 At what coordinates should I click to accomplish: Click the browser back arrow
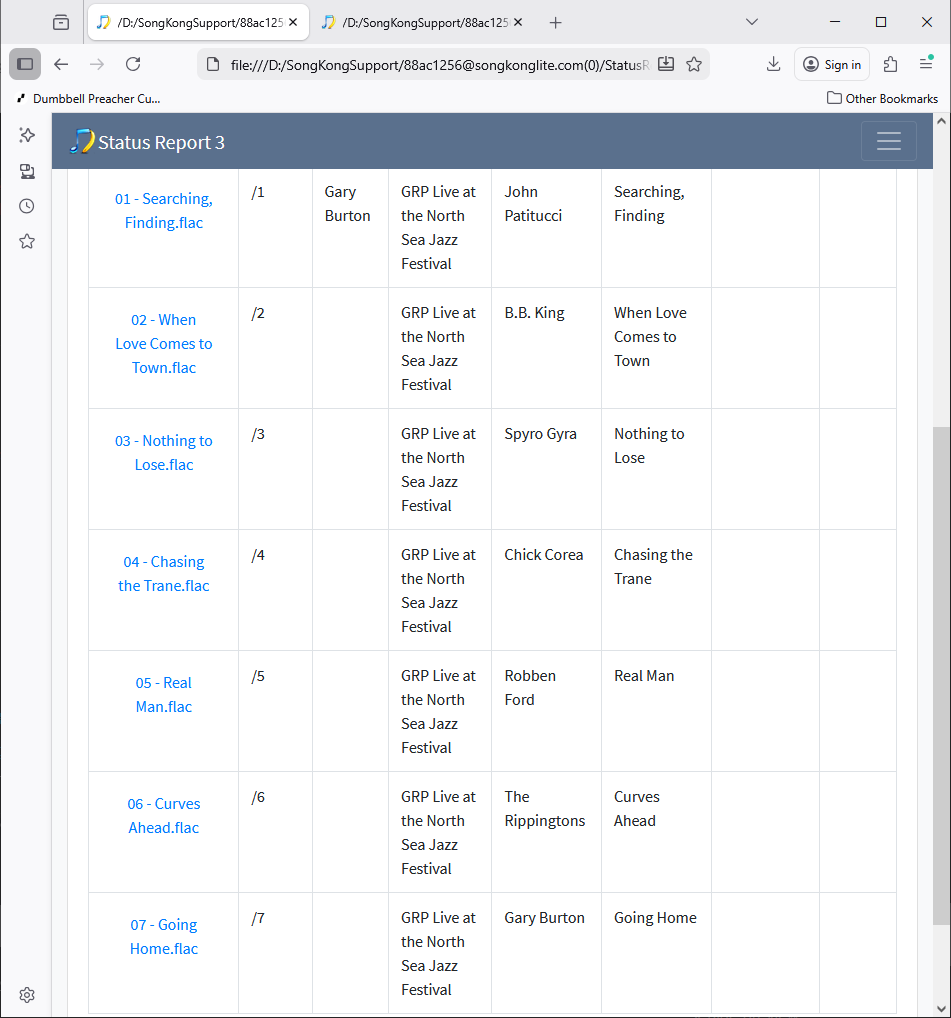tap(61, 64)
